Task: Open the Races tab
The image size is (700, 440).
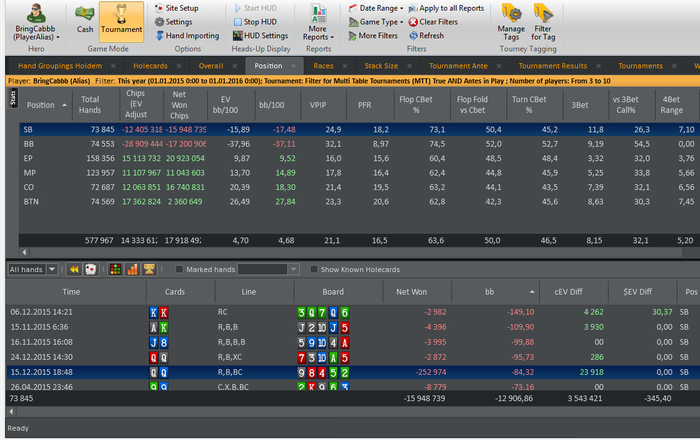Action: (323, 66)
